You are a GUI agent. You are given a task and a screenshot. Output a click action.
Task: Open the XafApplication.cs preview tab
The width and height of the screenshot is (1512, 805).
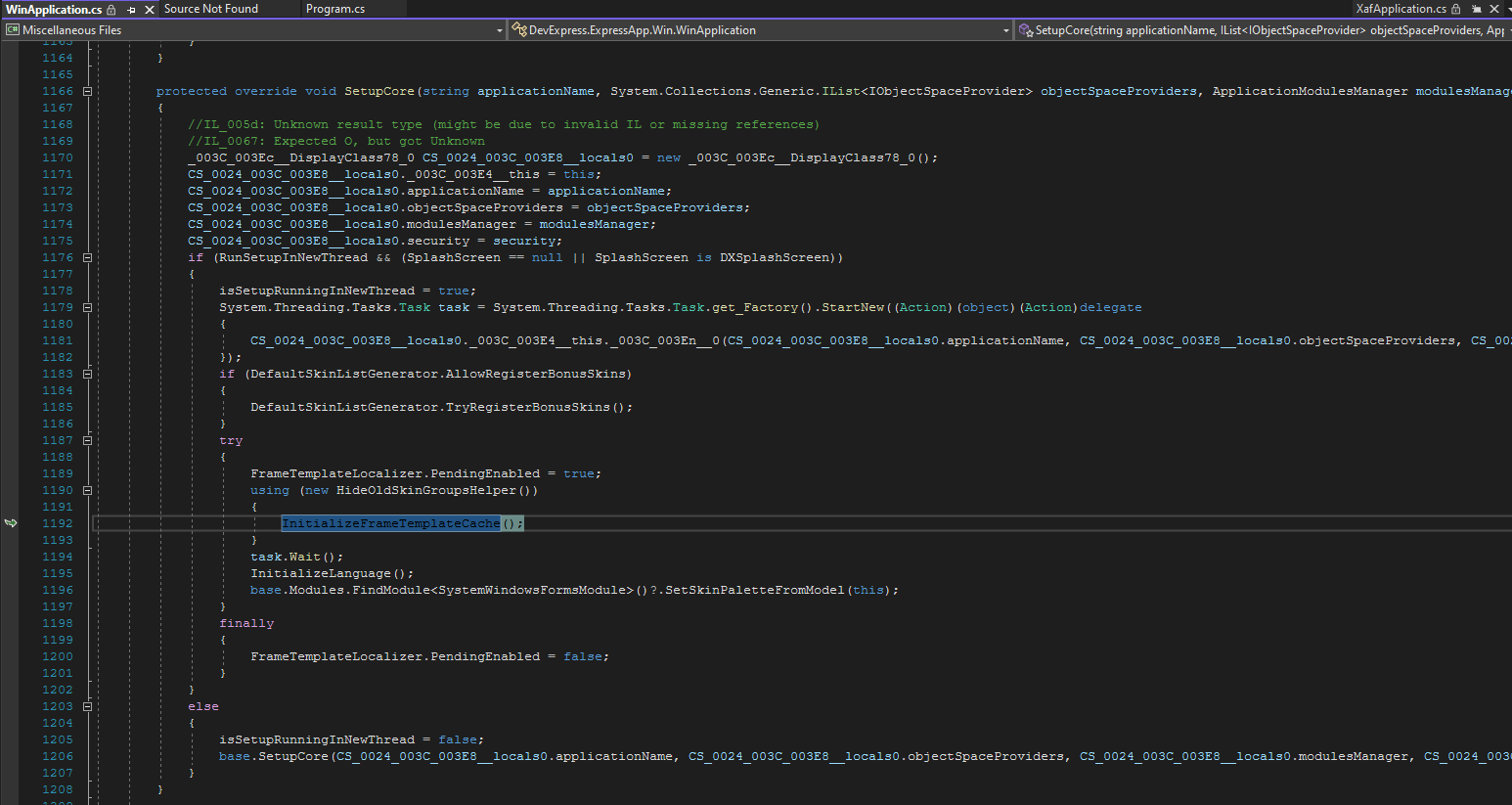point(1401,9)
